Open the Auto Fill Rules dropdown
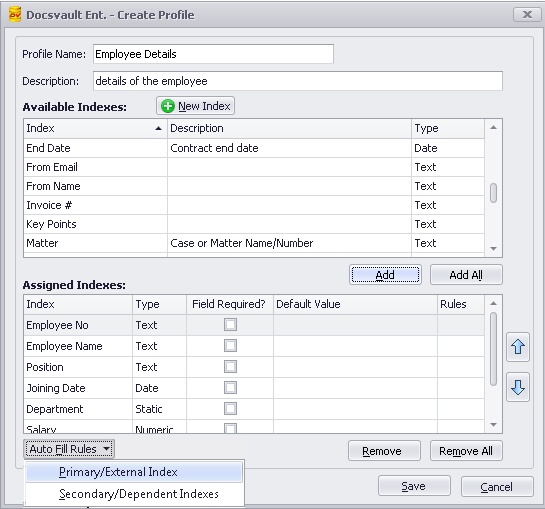545x509 pixels. pyautogui.click(x=69, y=449)
